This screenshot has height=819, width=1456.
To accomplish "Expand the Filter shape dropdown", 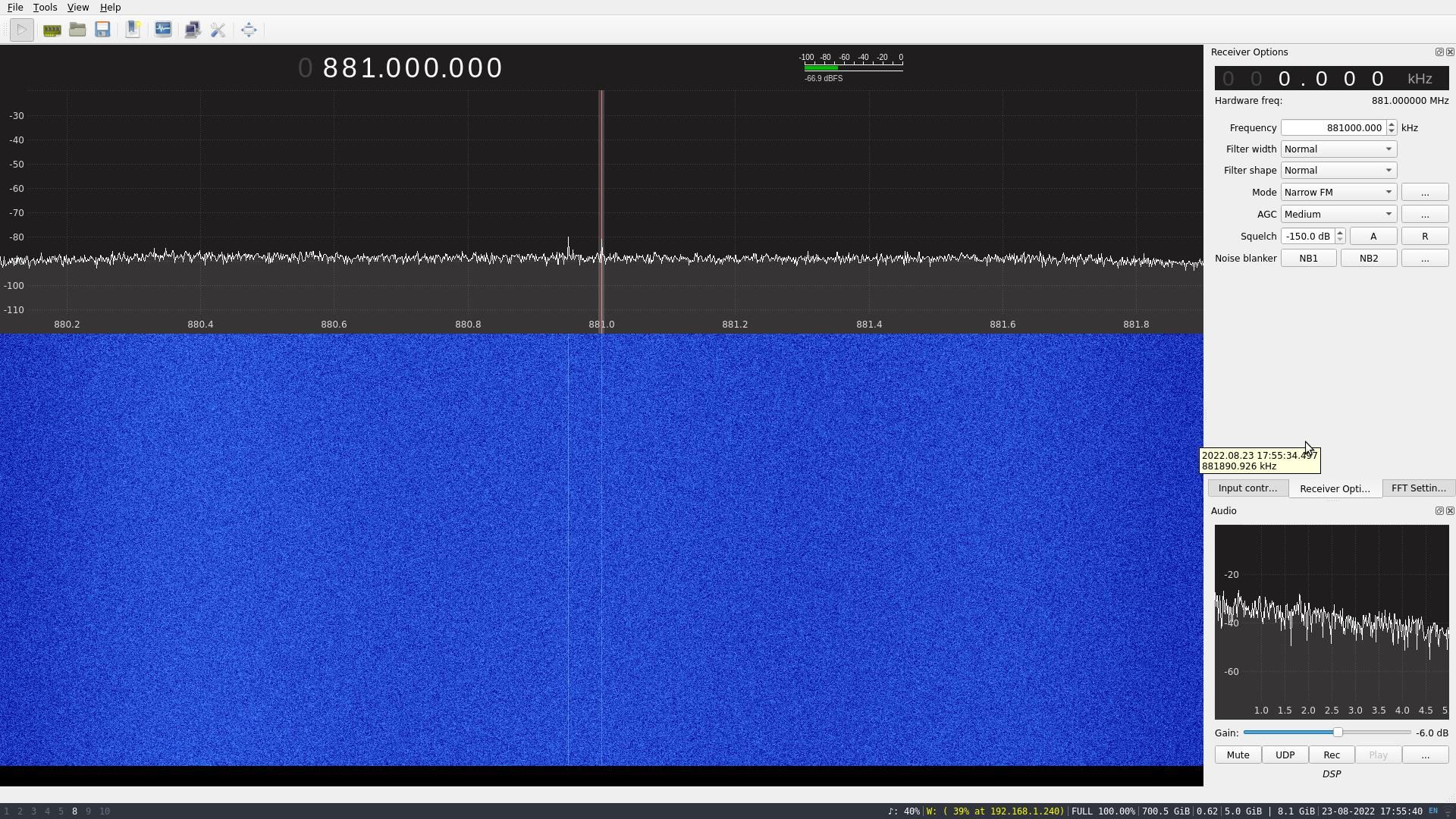I will (x=1338, y=171).
